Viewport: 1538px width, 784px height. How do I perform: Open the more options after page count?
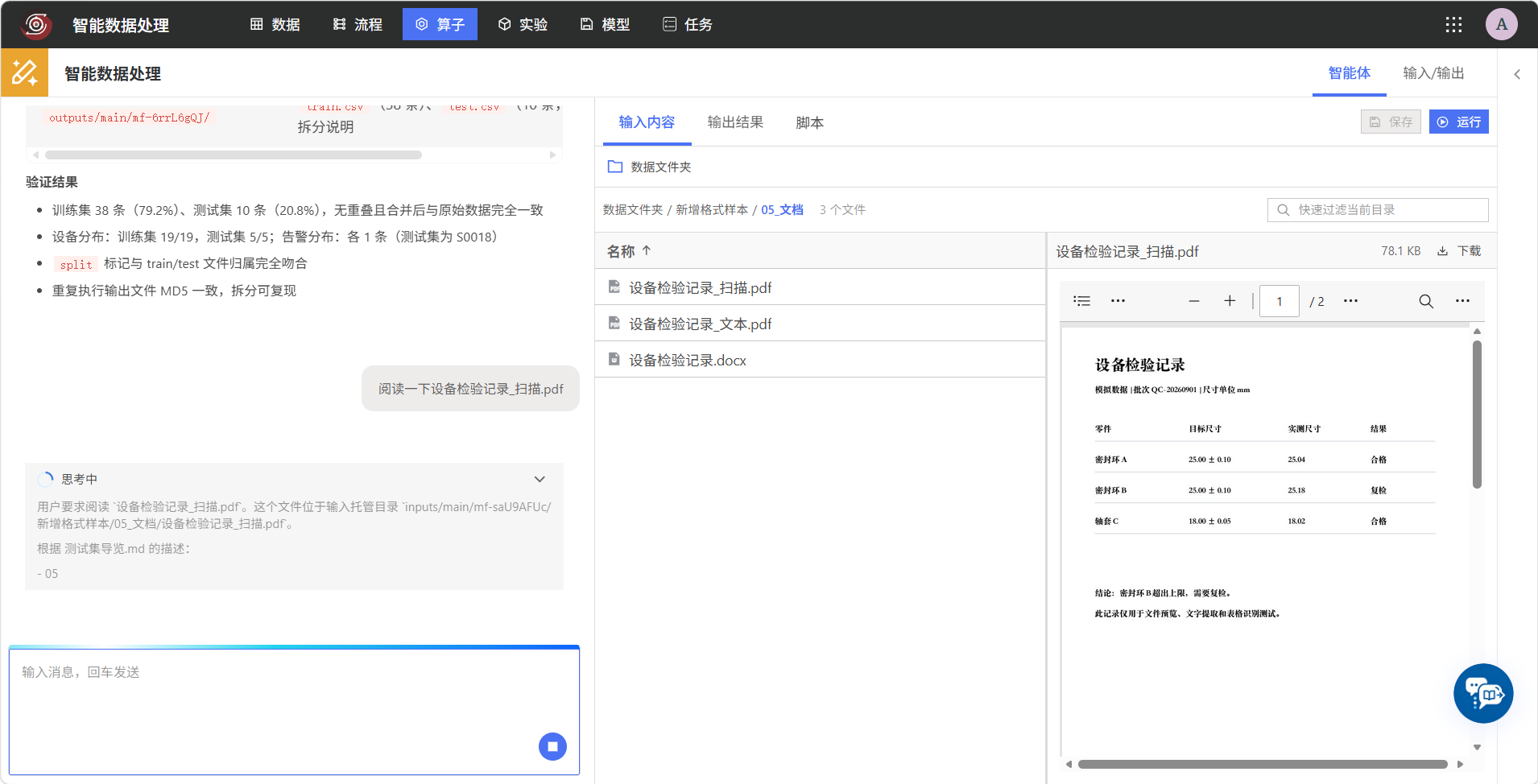pyautogui.click(x=1350, y=301)
